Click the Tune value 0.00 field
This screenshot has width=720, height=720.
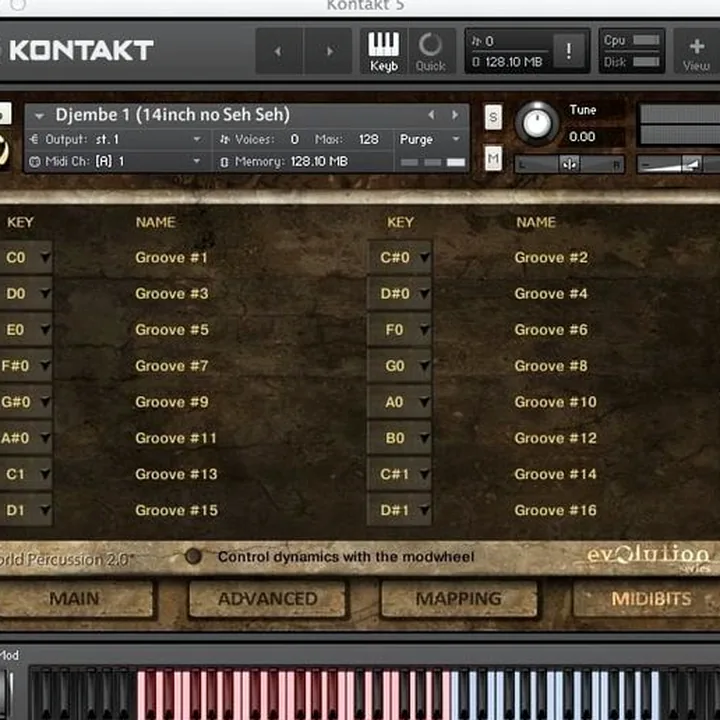582,137
